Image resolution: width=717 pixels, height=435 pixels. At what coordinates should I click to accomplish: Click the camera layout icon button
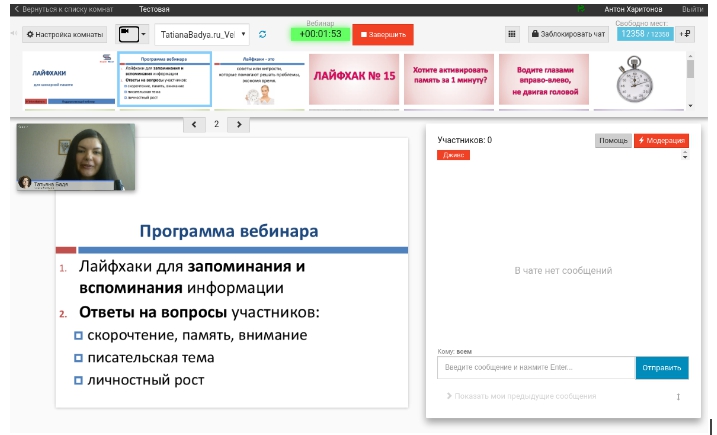pos(127,34)
